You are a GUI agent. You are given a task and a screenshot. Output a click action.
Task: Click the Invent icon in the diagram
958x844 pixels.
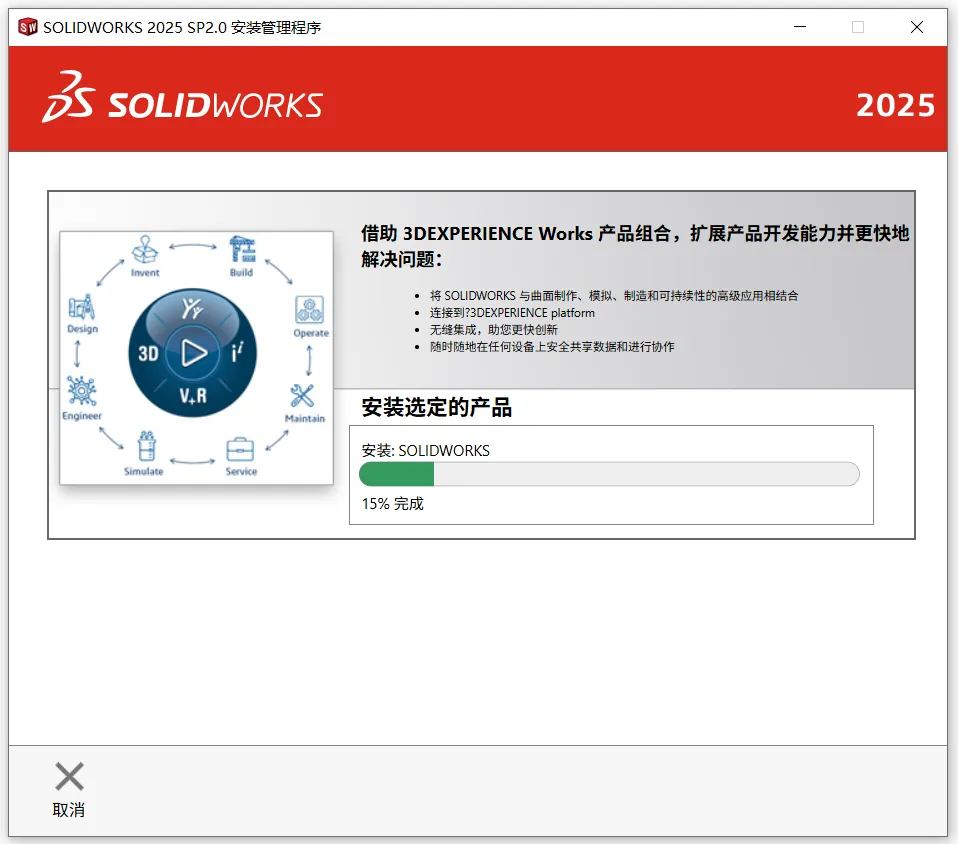pyautogui.click(x=145, y=249)
